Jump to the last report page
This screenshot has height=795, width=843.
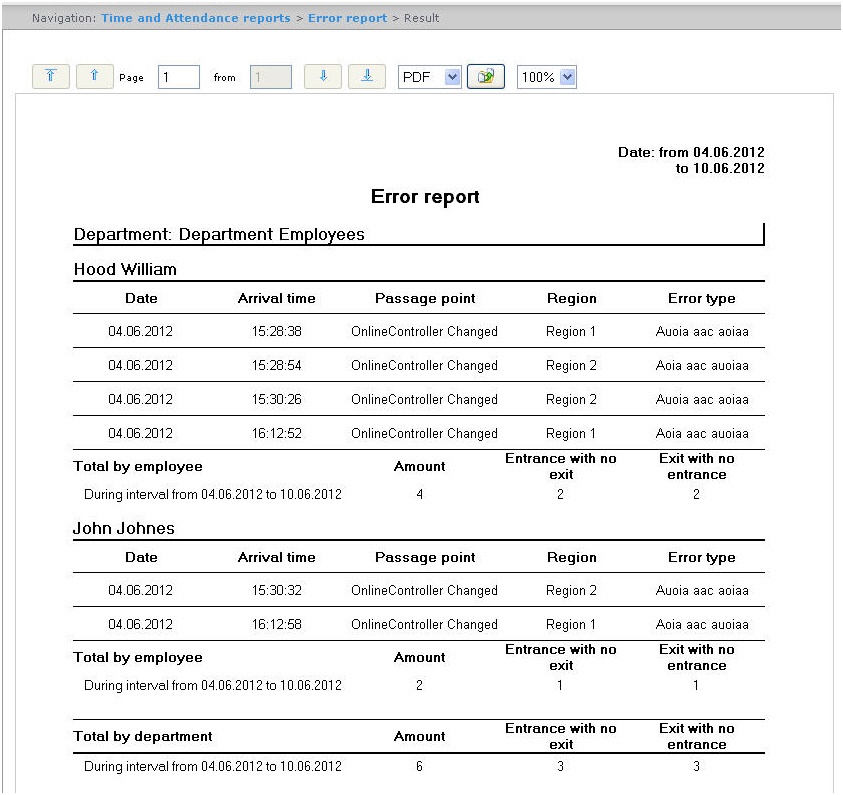[367, 77]
